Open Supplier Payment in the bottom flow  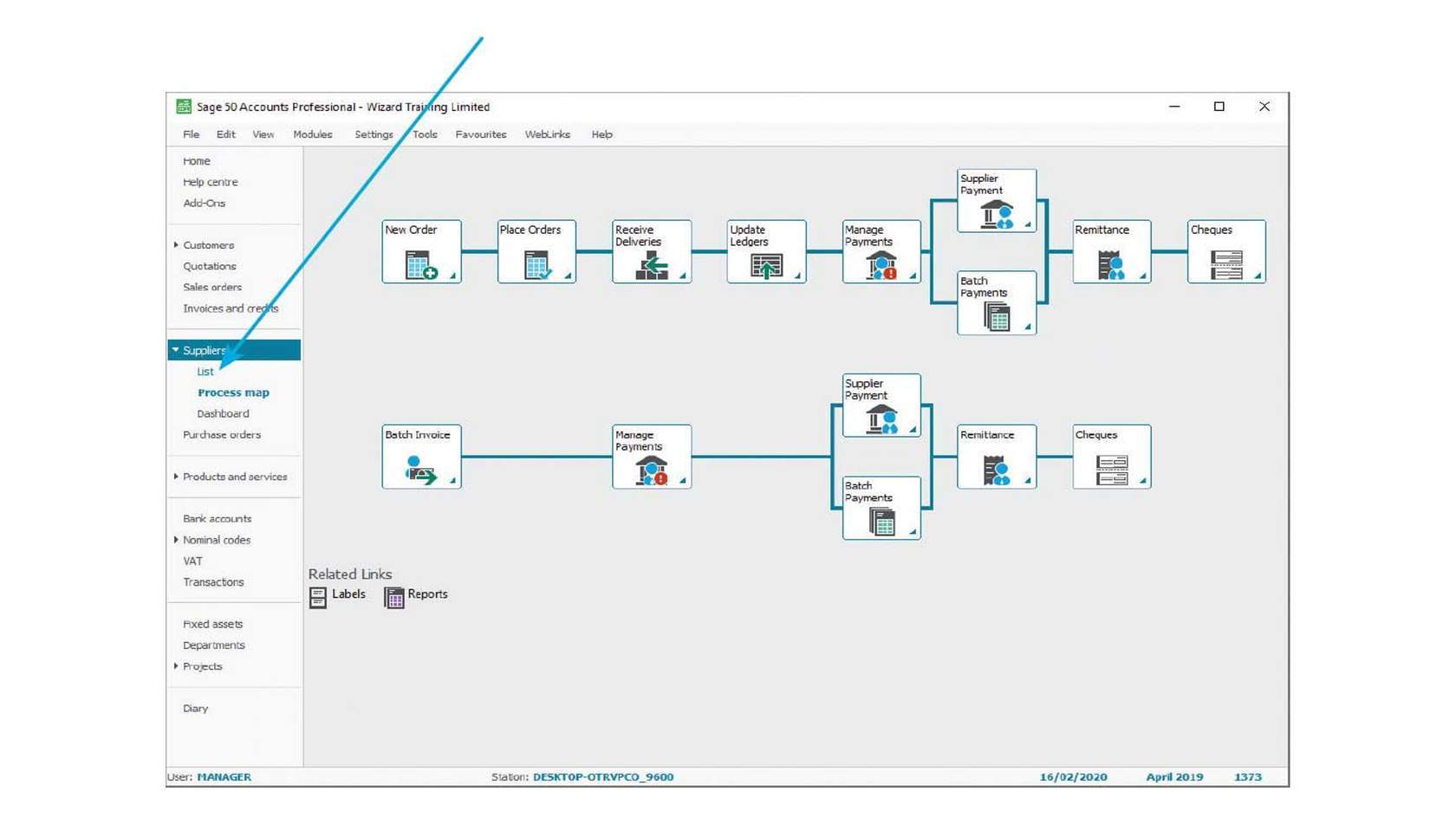(881, 405)
